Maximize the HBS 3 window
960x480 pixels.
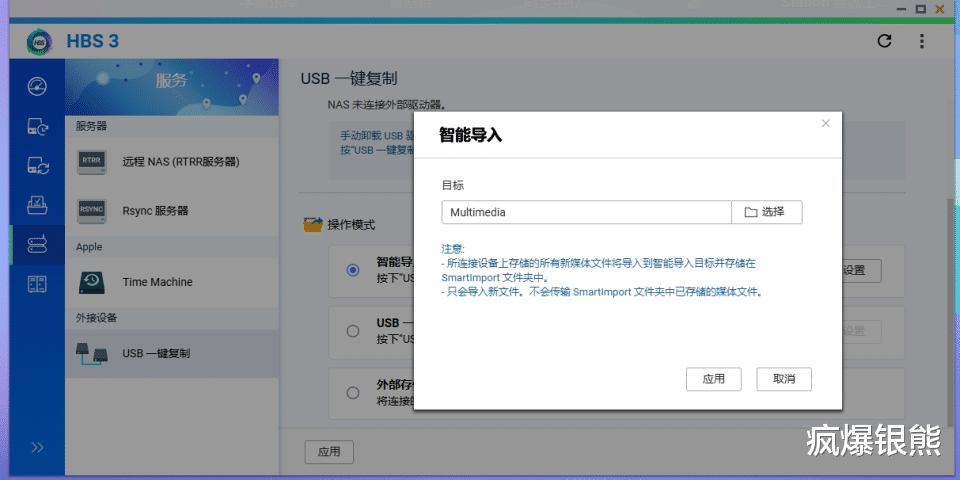920,9
